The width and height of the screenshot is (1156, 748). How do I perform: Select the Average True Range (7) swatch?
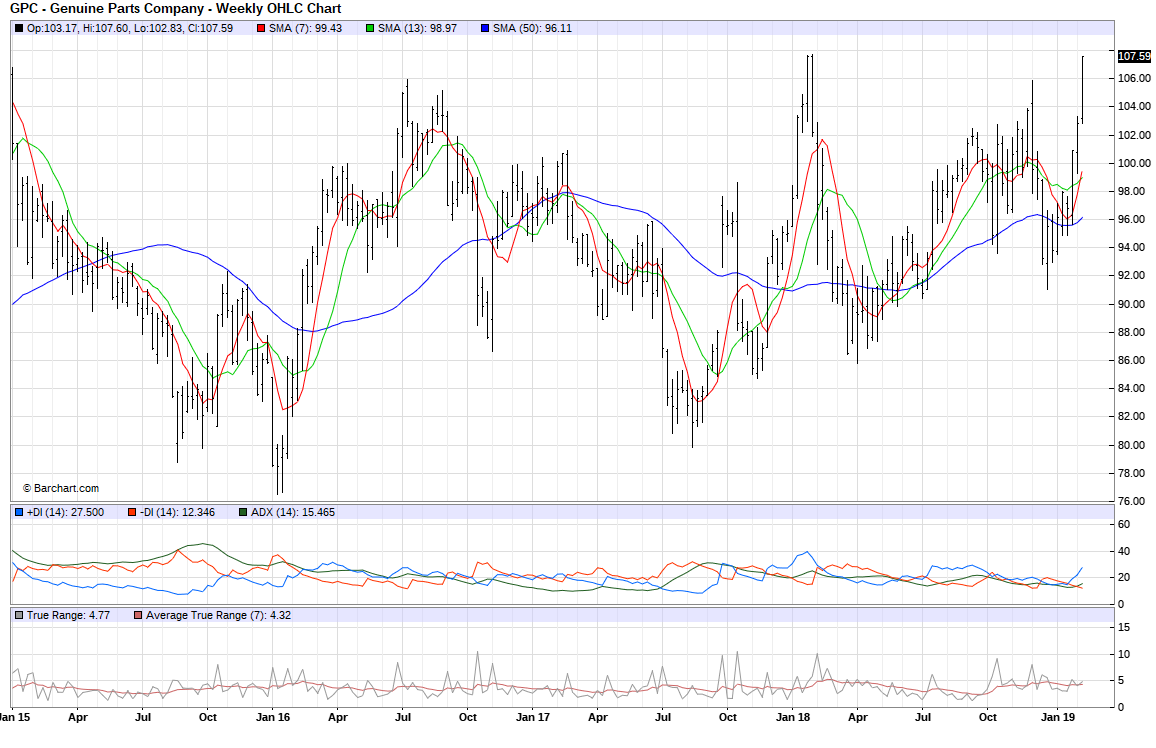[x=138, y=615]
